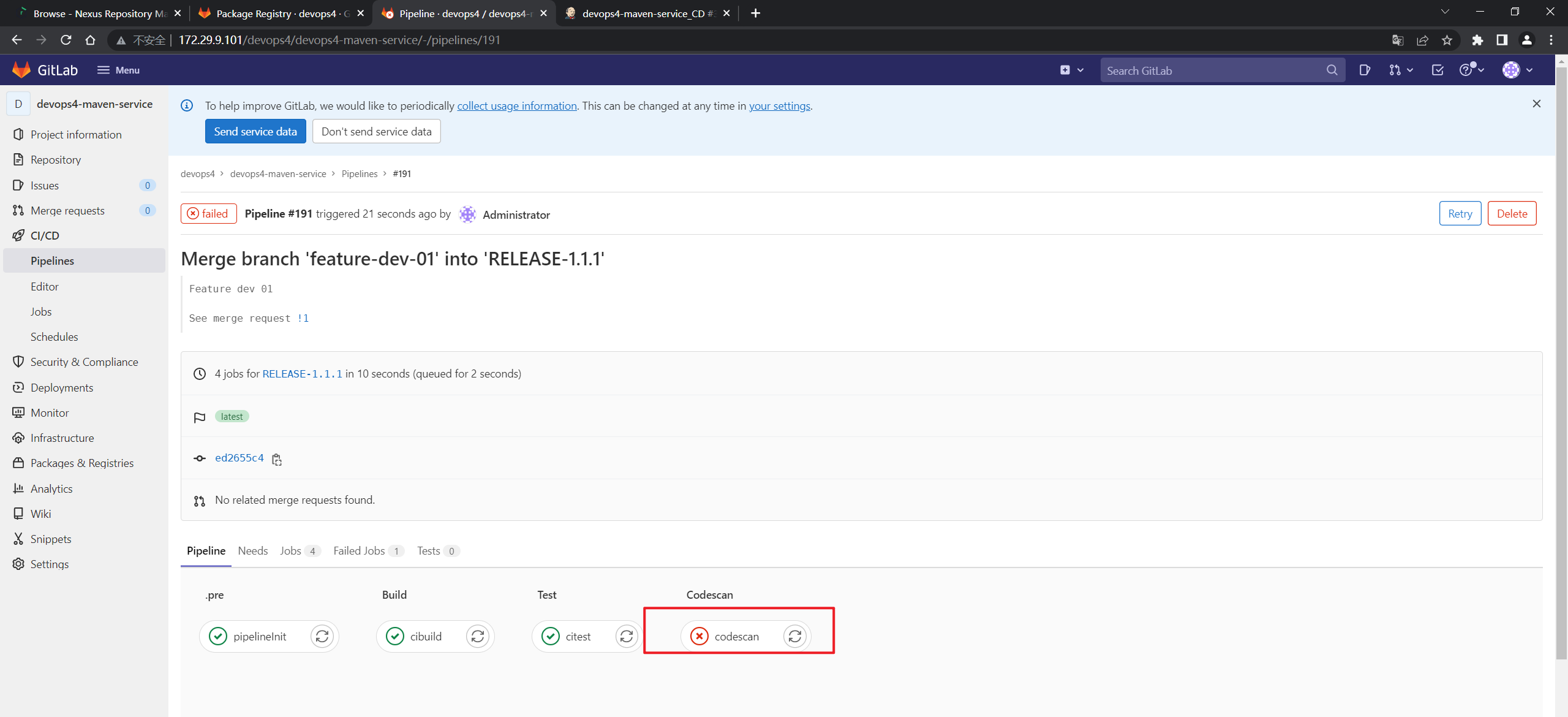Click the Search GitLab field
Screen dimensions: 1568x717
coord(1213,70)
